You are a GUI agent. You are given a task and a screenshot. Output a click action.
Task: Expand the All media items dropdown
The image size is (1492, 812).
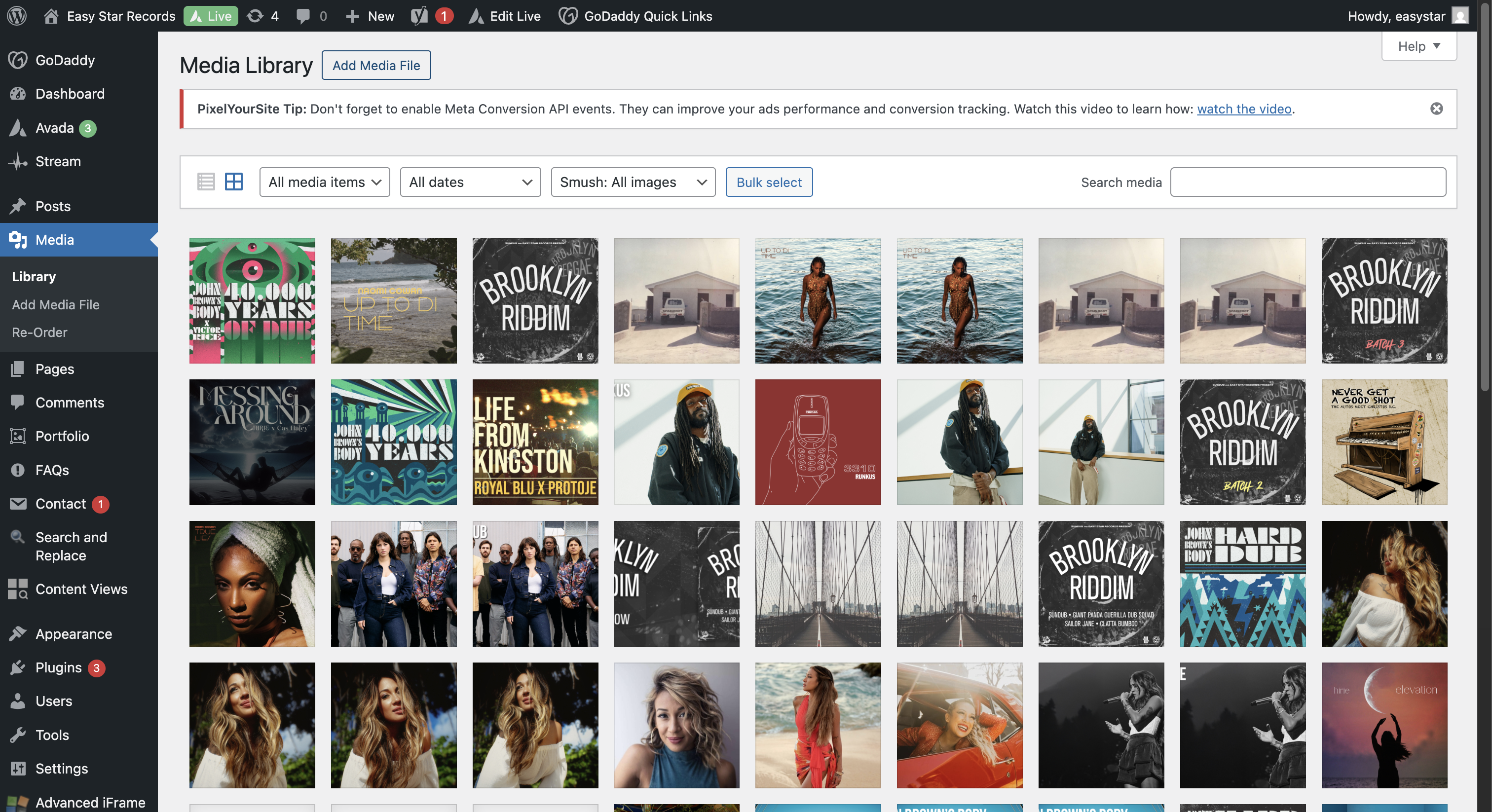click(324, 182)
